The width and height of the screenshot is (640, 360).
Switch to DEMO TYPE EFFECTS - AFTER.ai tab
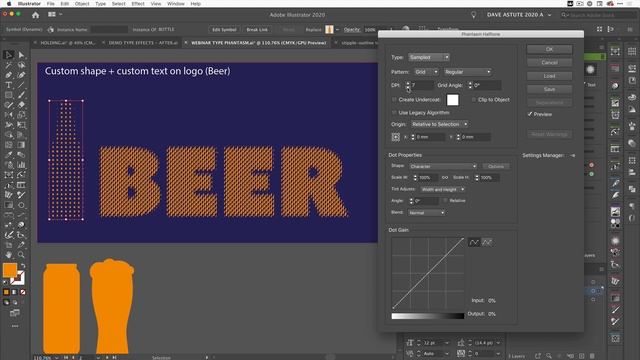tap(143, 42)
